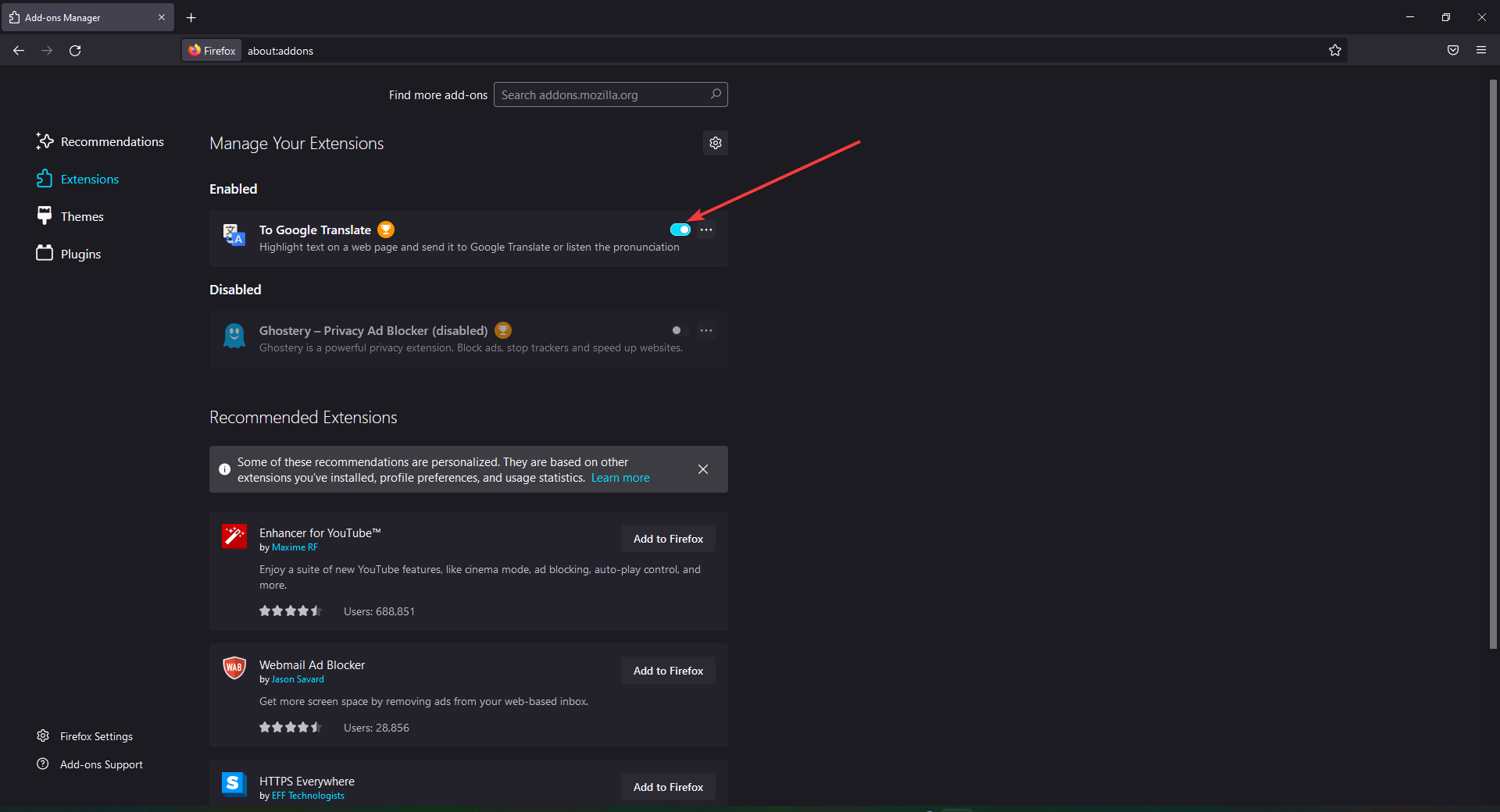Image resolution: width=1500 pixels, height=812 pixels.
Task: Click the Ghostery ghost icon
Action: (234, 336)
